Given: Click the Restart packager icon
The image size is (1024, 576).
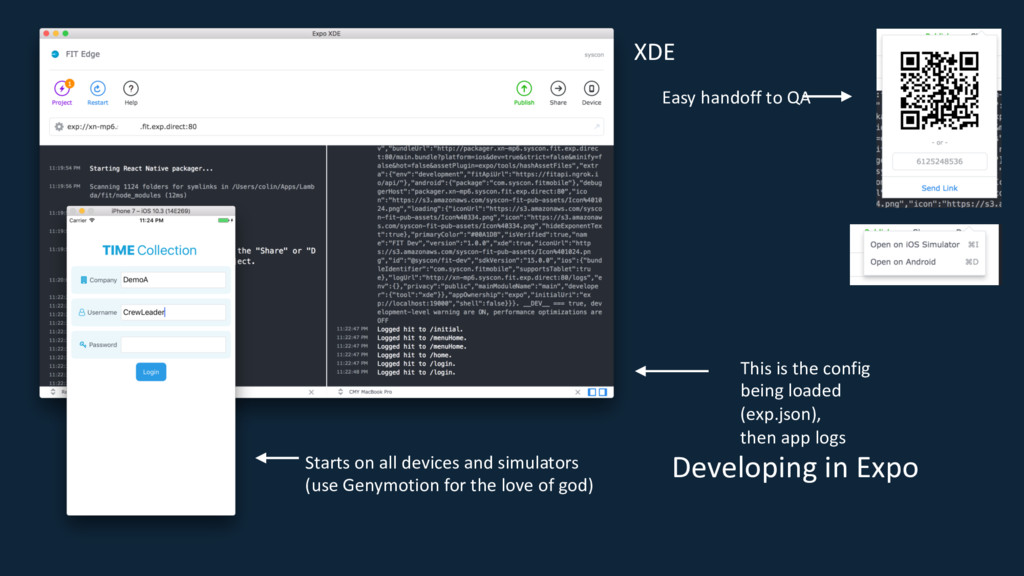Looking at the screenshot, I should (97, 88).
